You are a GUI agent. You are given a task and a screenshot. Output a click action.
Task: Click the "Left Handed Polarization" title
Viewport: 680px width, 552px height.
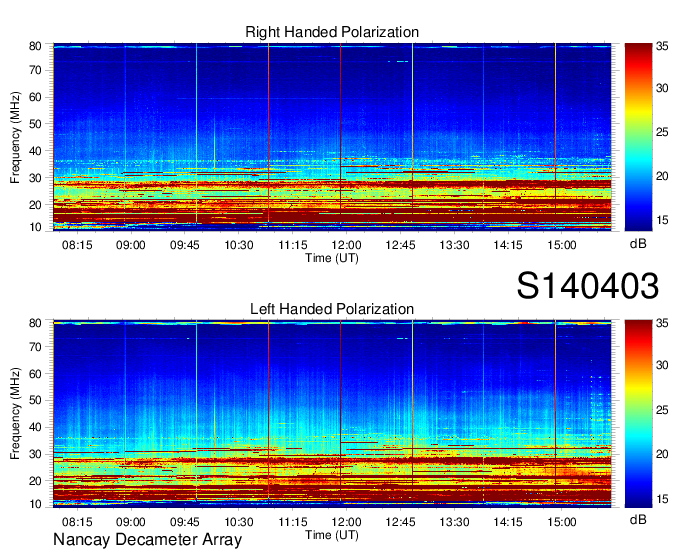pos(332,309)
